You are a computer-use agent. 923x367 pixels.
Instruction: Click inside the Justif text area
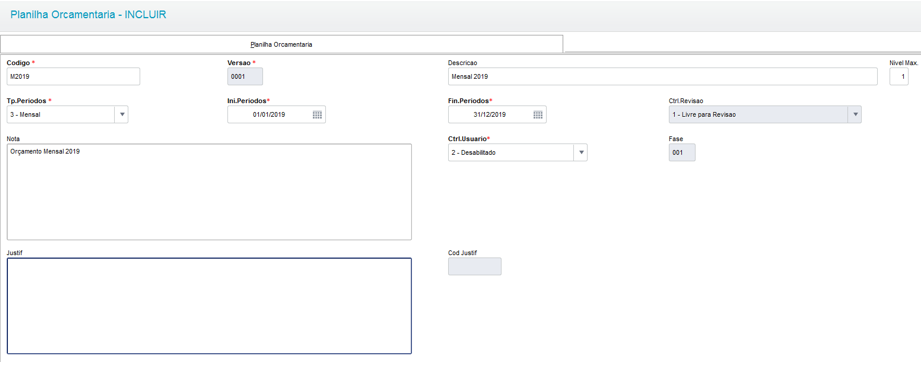click(210, 306)
